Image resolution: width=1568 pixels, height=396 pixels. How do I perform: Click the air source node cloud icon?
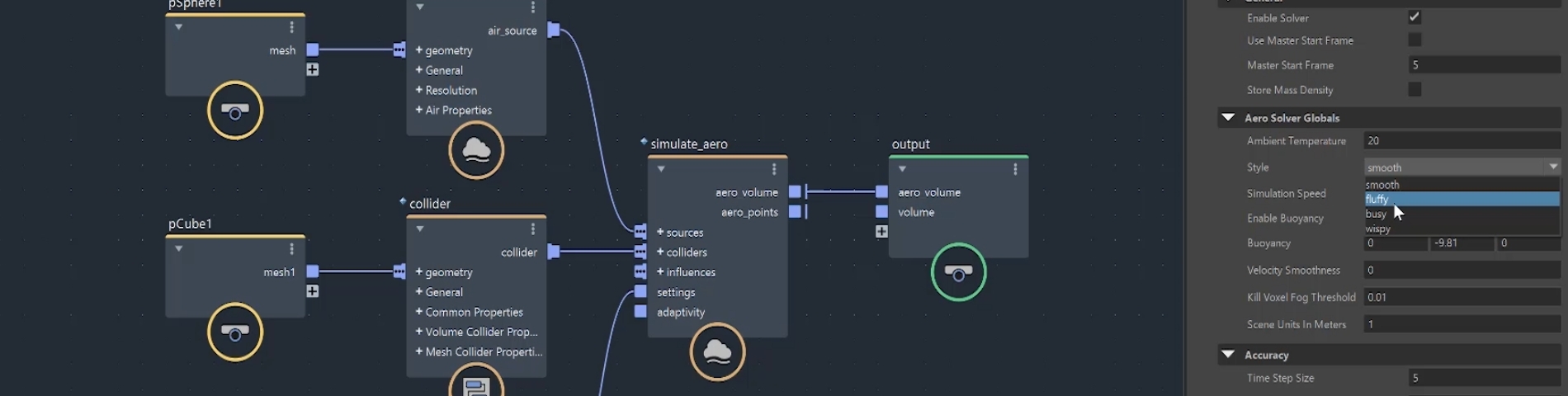[476, 150]
